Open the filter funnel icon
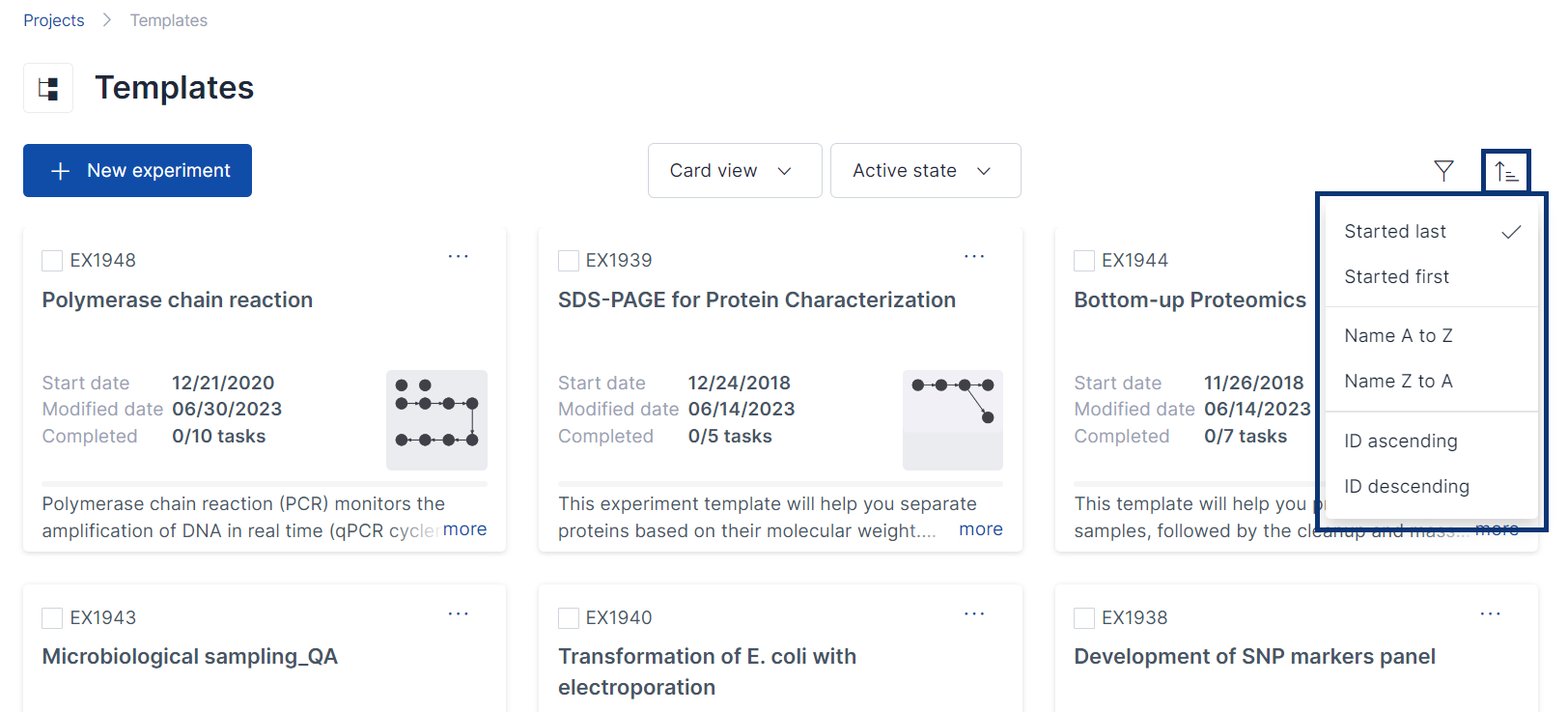The image size is (1568, 712). (1443, 171)
